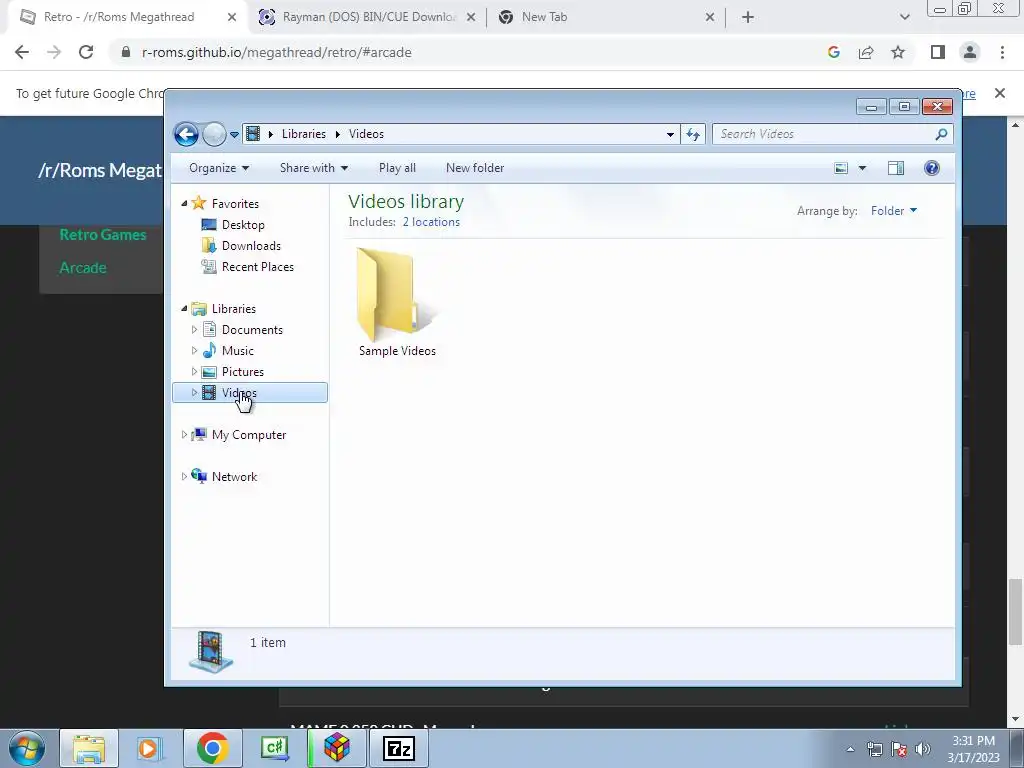Close the Retro Megathread Chrome tab

click(x=232, y=18)
